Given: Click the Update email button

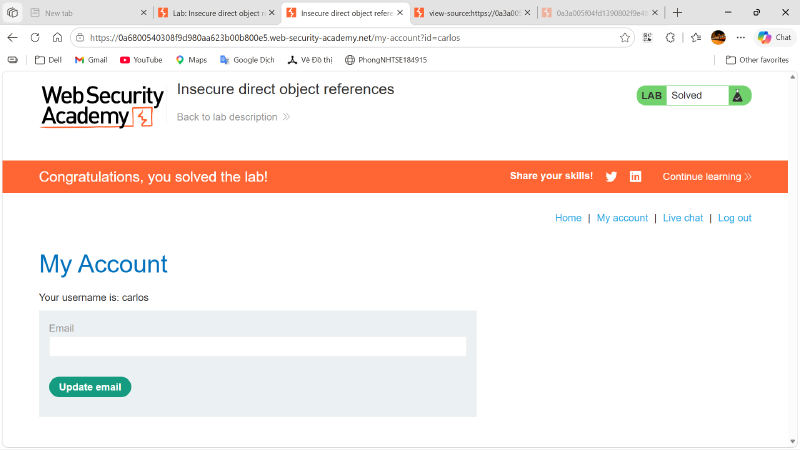Looking at the screenshot, I should (x=90, y=387).
